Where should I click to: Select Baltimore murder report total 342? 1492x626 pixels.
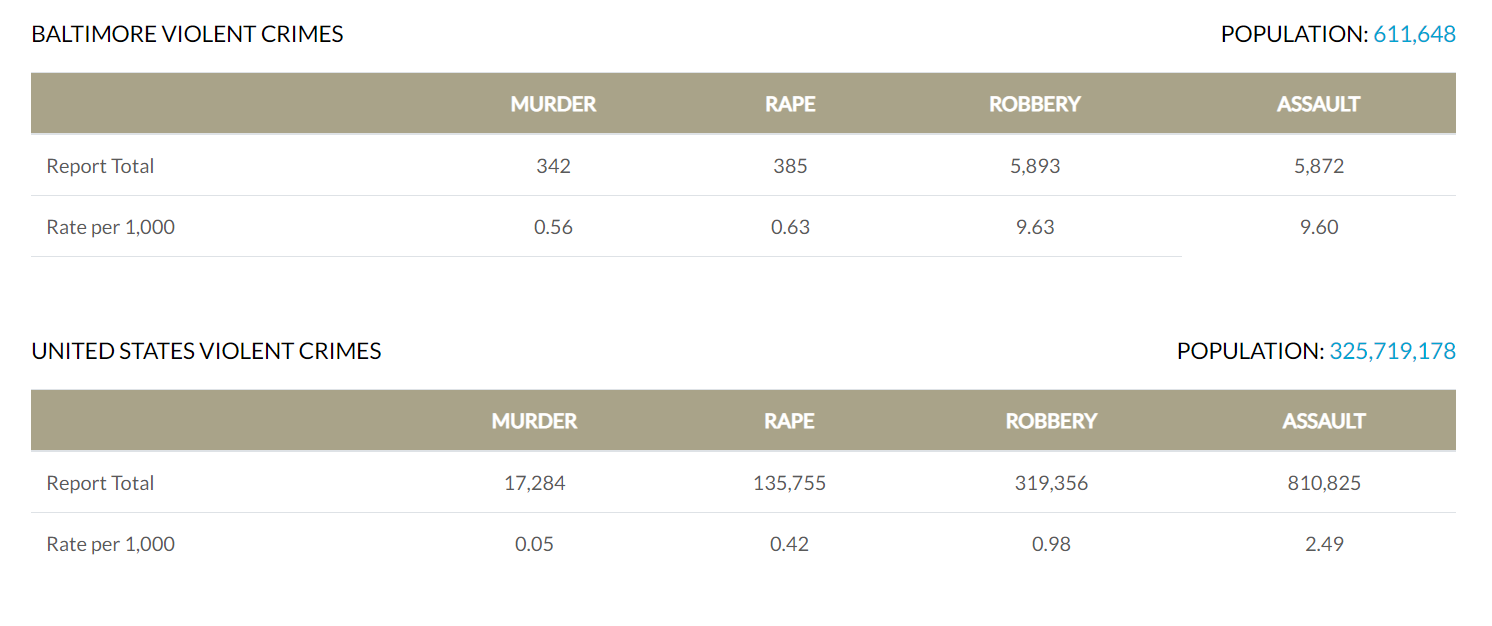click(x=553, y=166)
